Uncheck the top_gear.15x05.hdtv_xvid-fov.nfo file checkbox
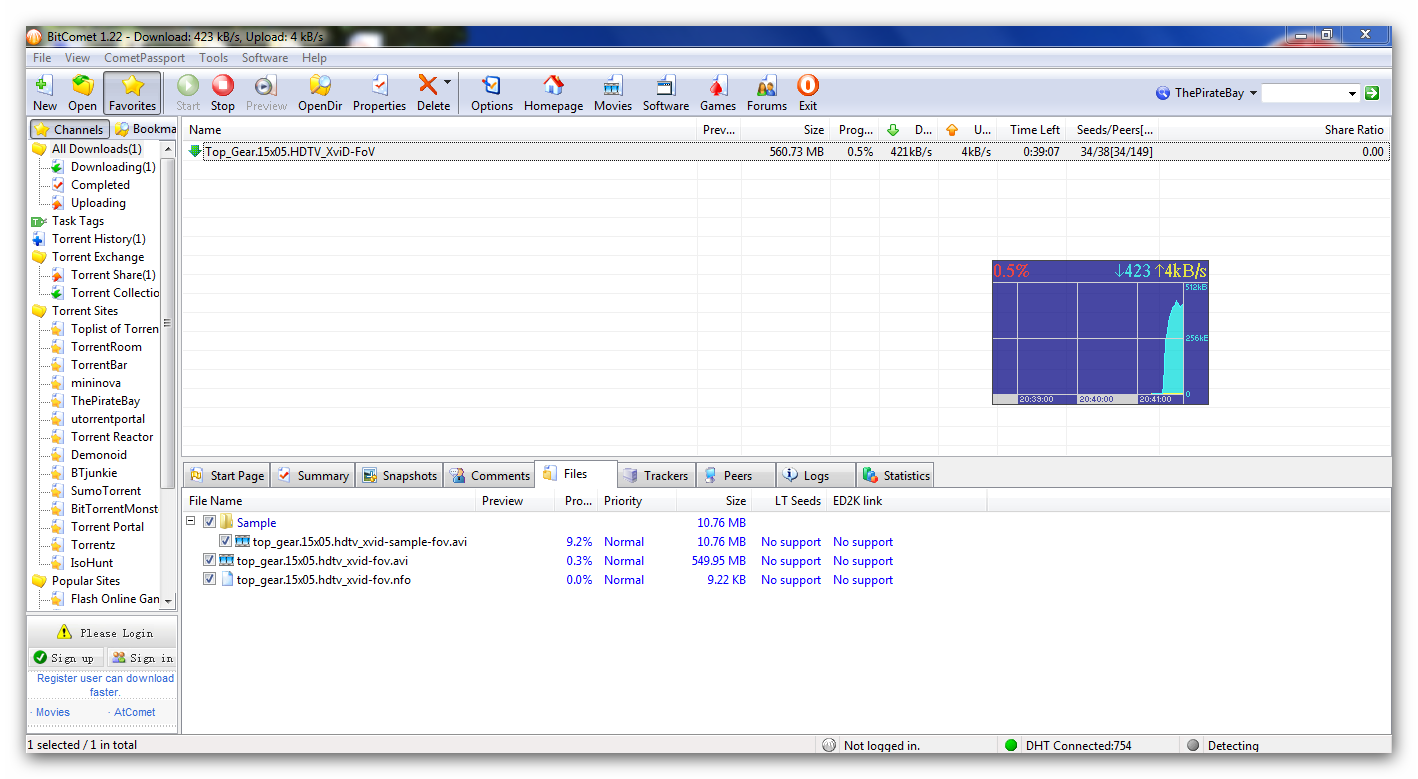Viewport: 1418px width, 779px height. click(210, 580)
